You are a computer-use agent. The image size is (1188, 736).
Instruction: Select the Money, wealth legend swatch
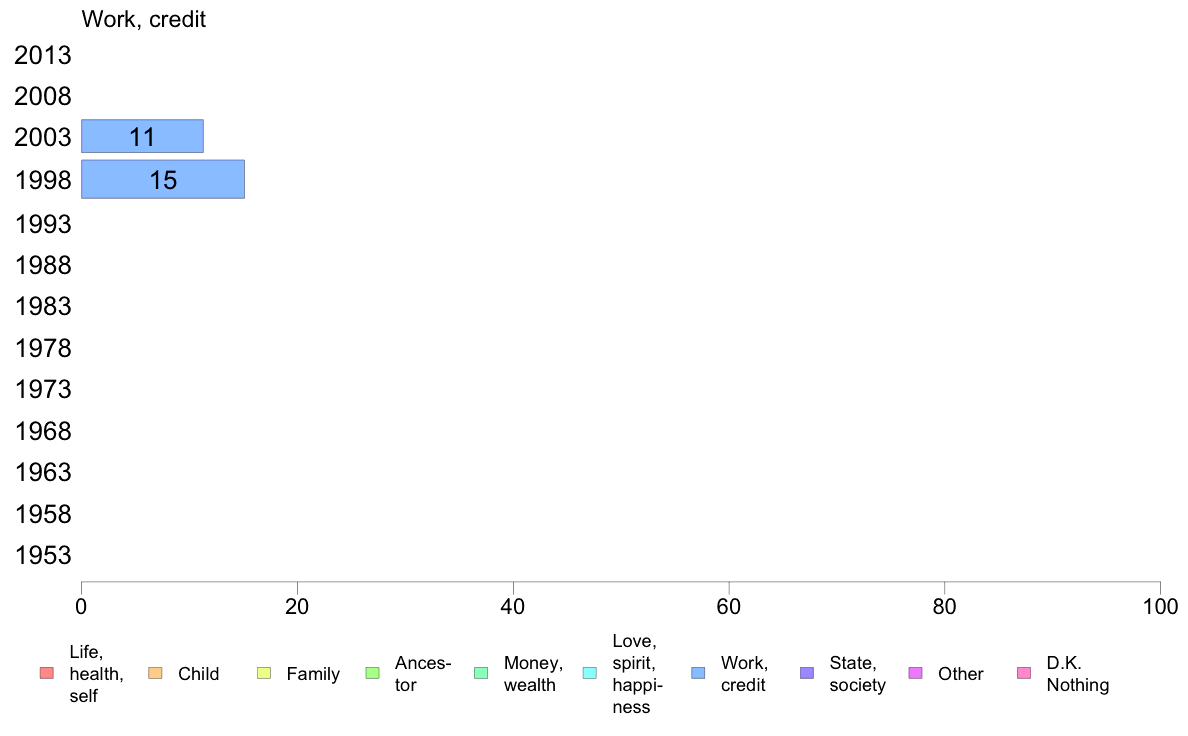[x=480, y=673]
